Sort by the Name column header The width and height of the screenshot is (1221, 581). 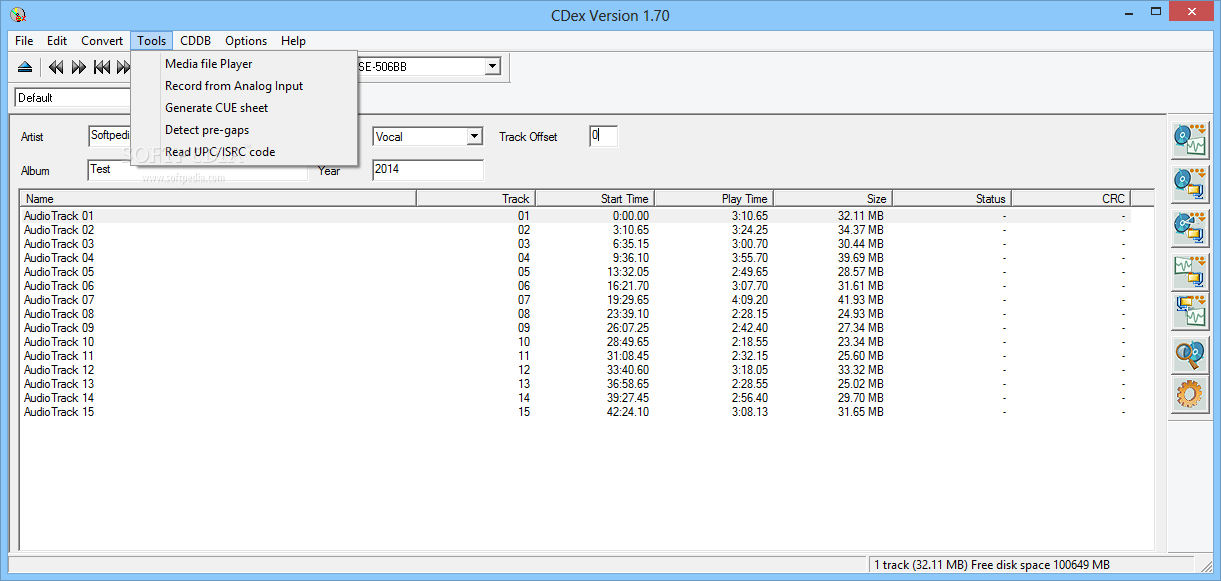(218, 198)
